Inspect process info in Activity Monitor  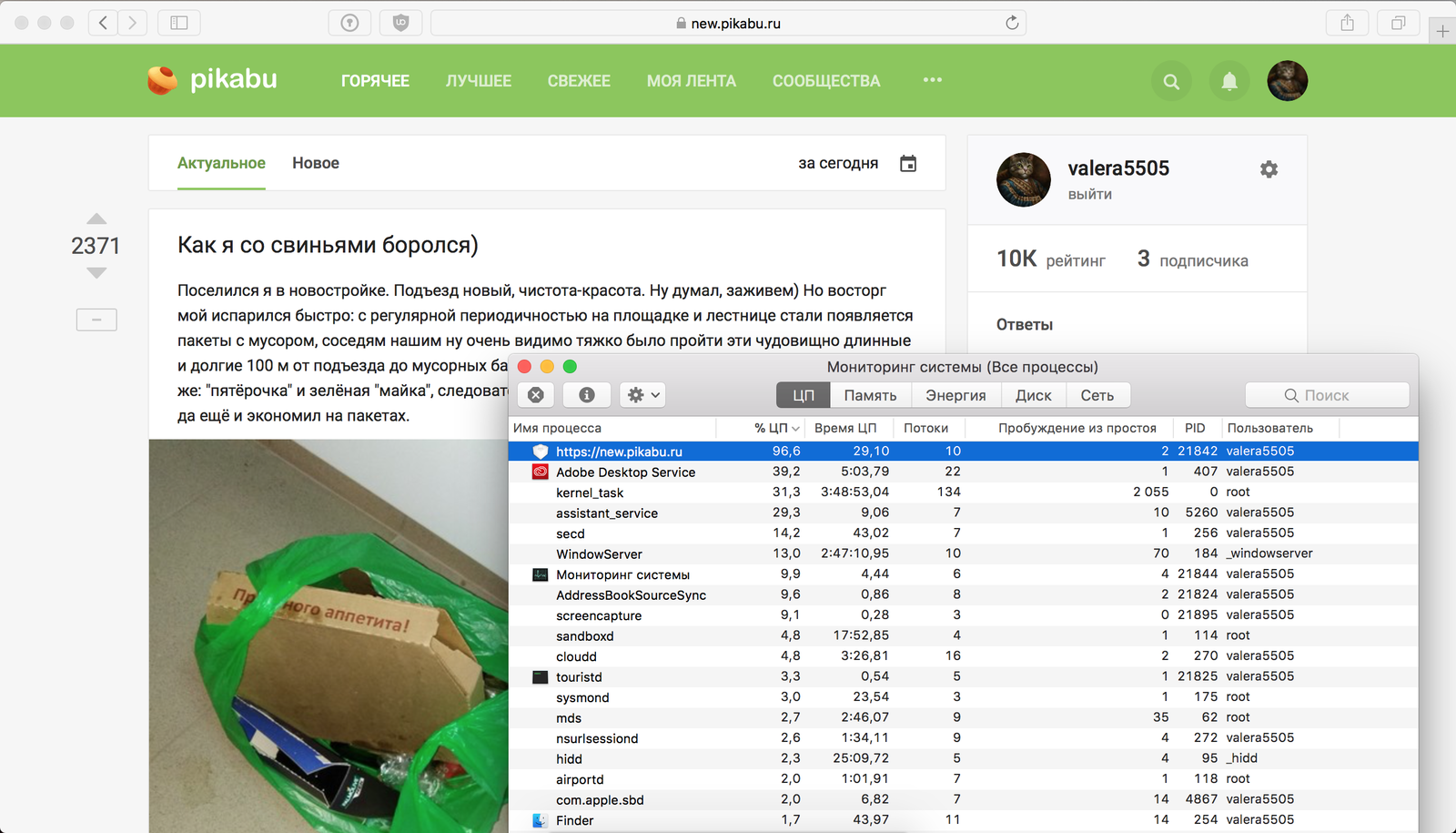(x=587, y=395)
